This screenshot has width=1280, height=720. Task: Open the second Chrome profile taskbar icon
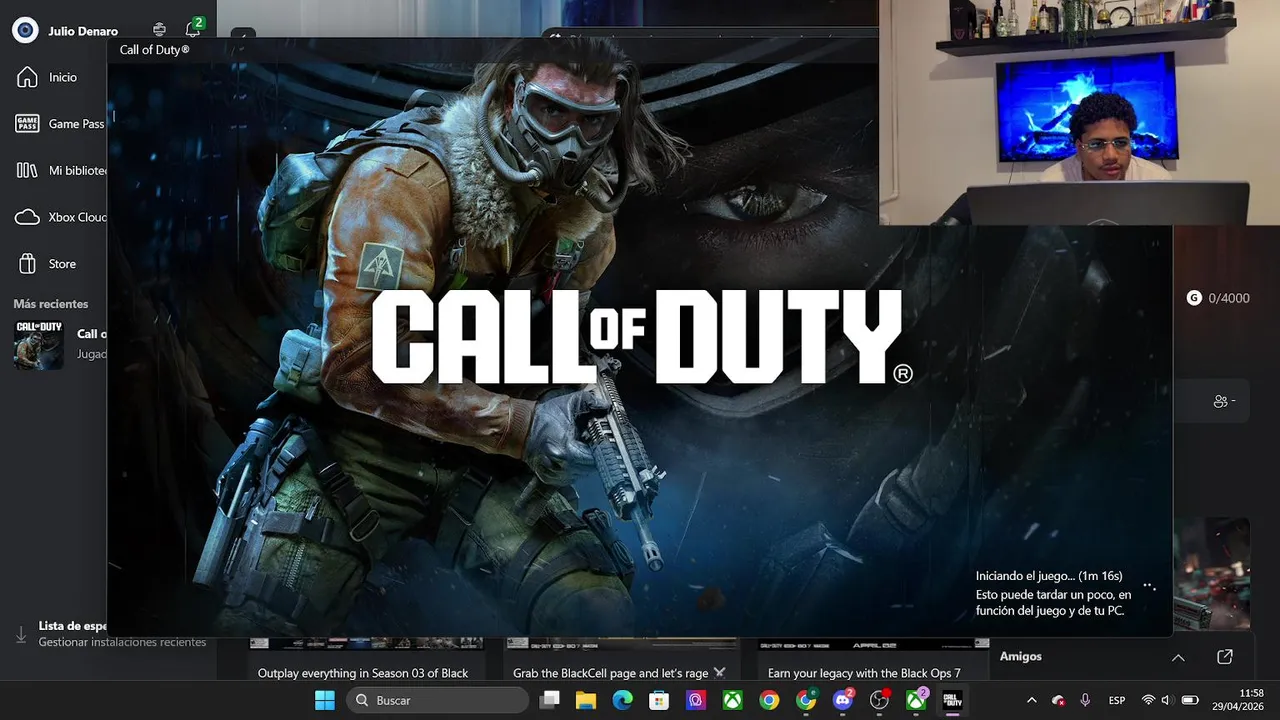(806, 700)
